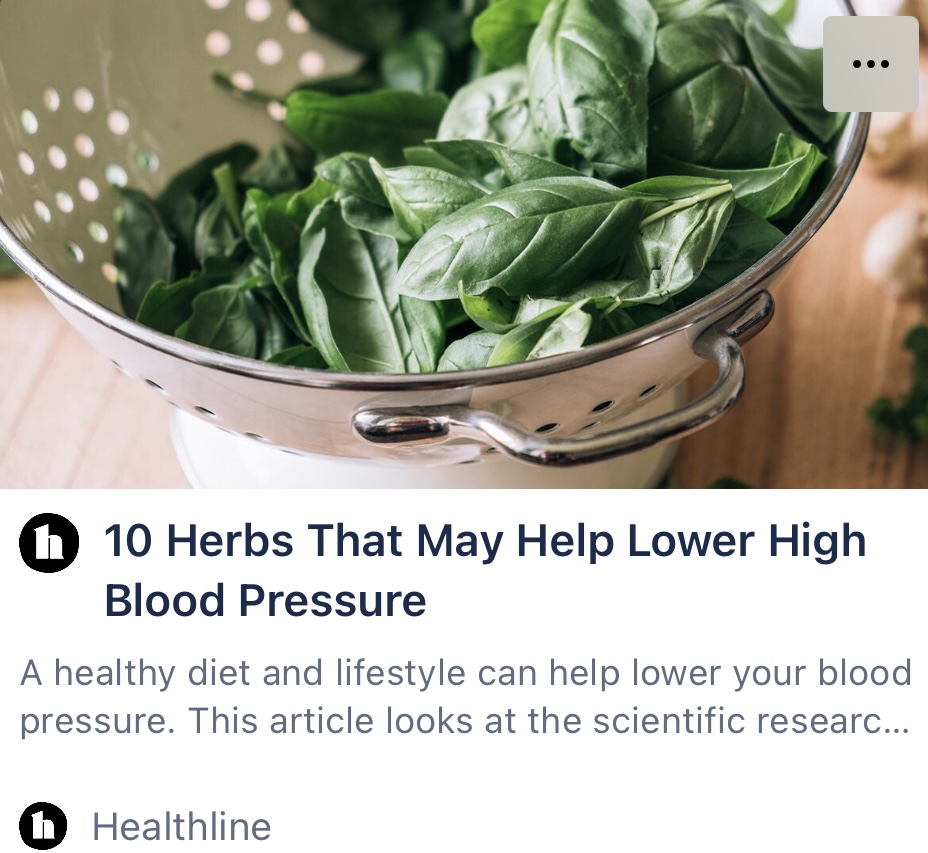Select the text 'Lower High' in the title
928x853 pixels.
[x=747, y=540]
